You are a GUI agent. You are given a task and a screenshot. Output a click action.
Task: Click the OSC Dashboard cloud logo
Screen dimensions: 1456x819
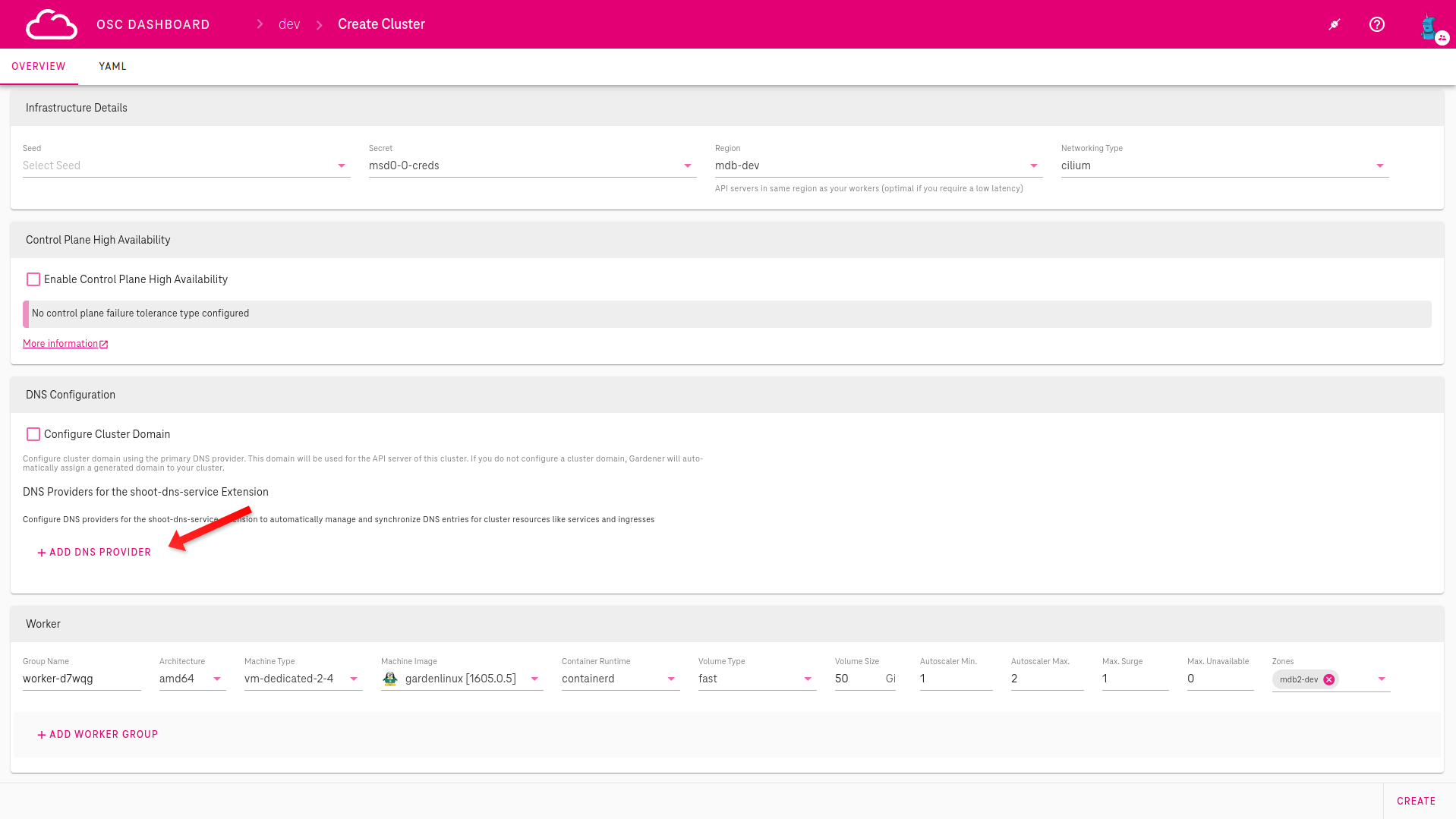pyautogui.click(x=51, y=24)
